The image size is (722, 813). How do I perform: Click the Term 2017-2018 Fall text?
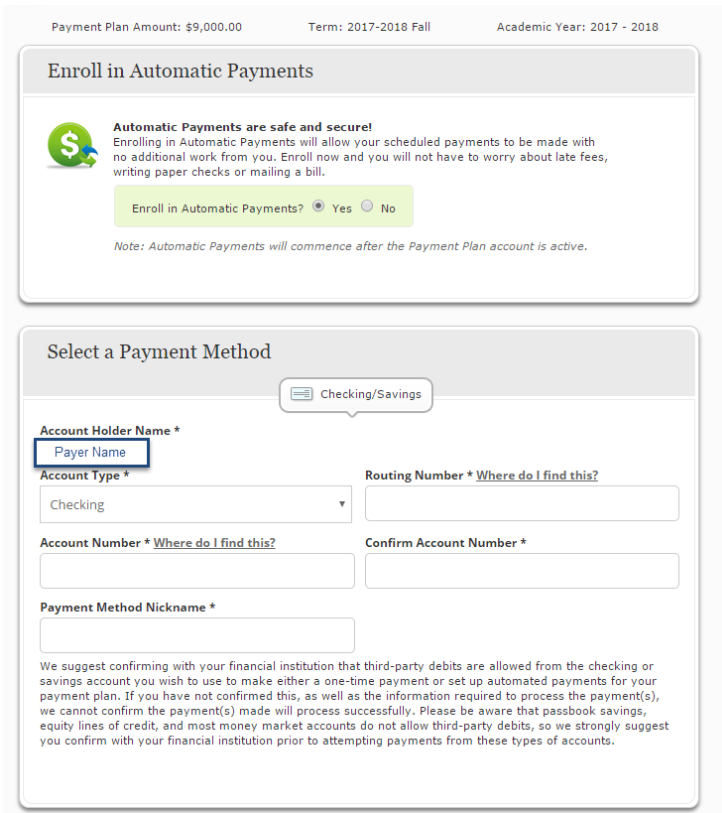[369, 27]
